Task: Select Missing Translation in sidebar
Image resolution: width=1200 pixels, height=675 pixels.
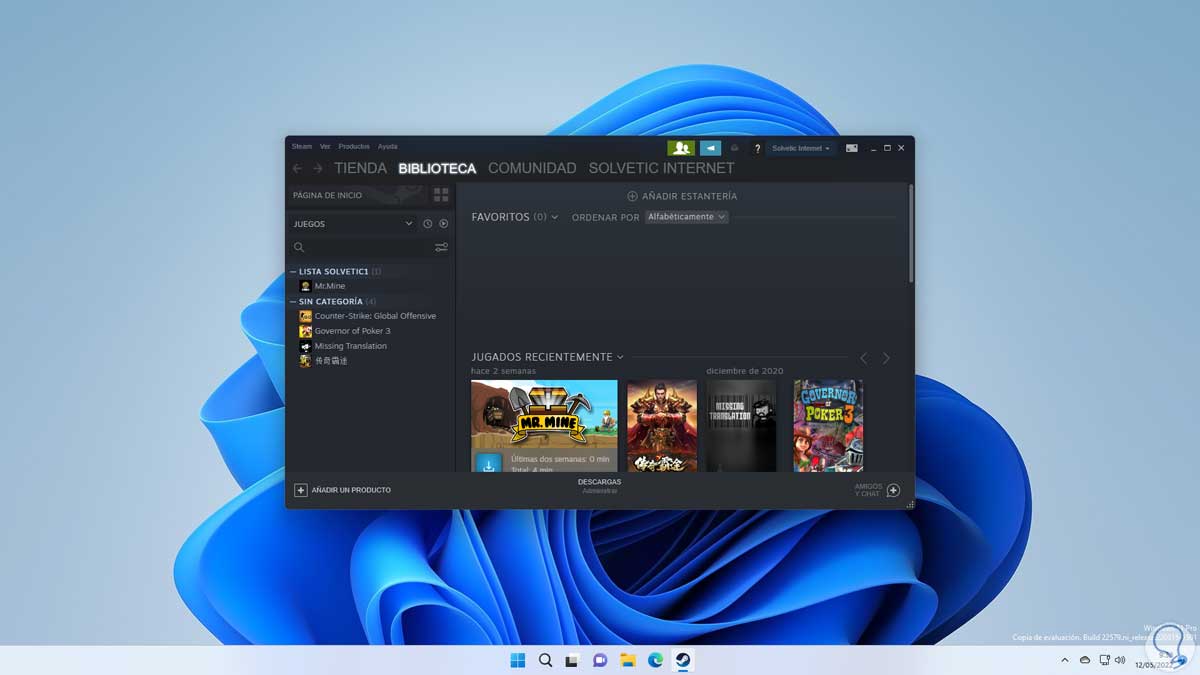Action: pyautogui.click(x=351, y=346)
